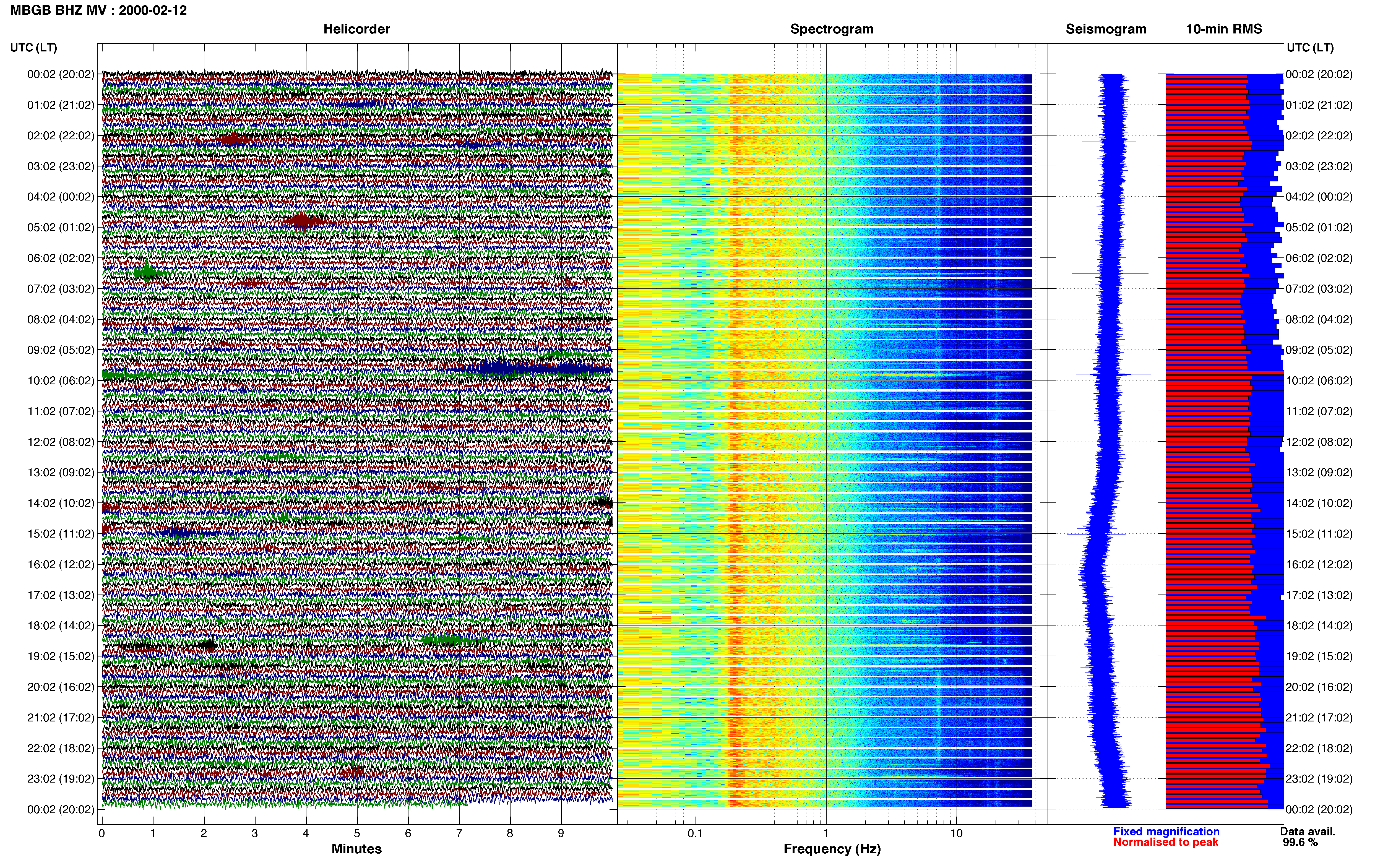Click the 20:02 (16:02) label next to the RMS panel
Viewport: 1388px width, 868px height.
click(x=1319, y=687)
